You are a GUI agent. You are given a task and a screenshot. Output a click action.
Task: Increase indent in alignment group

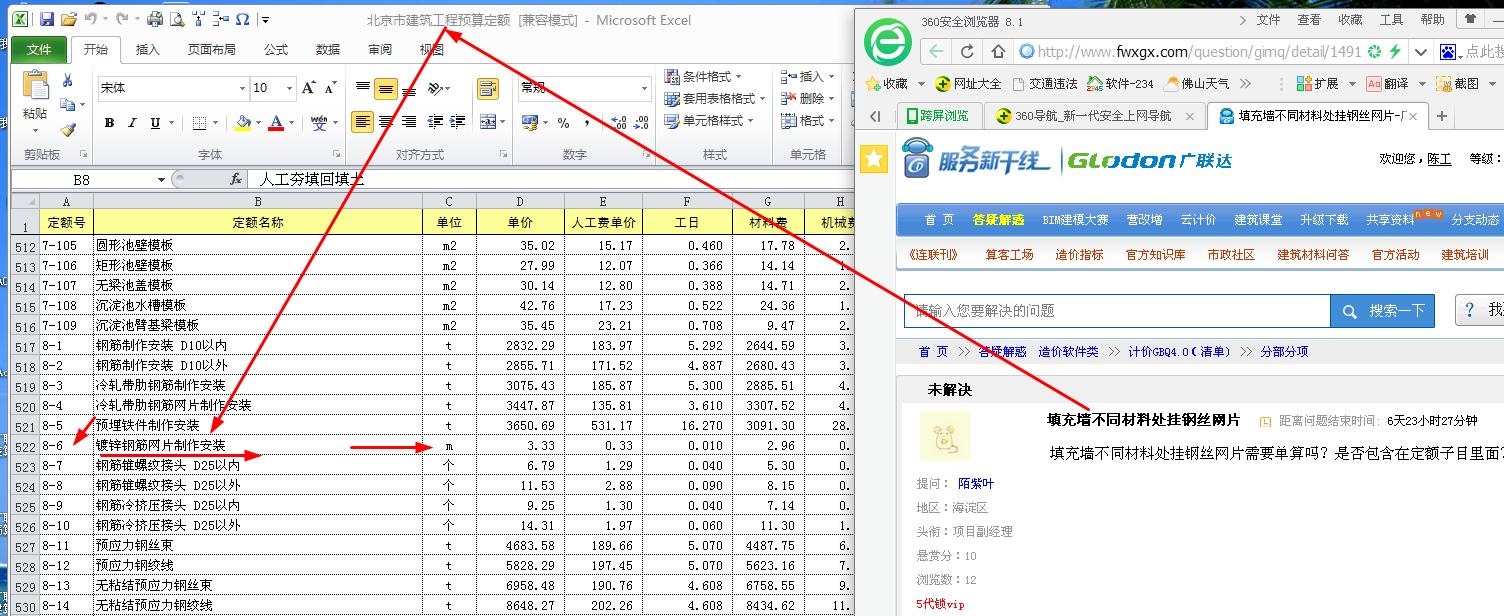[x=459, y=122]
